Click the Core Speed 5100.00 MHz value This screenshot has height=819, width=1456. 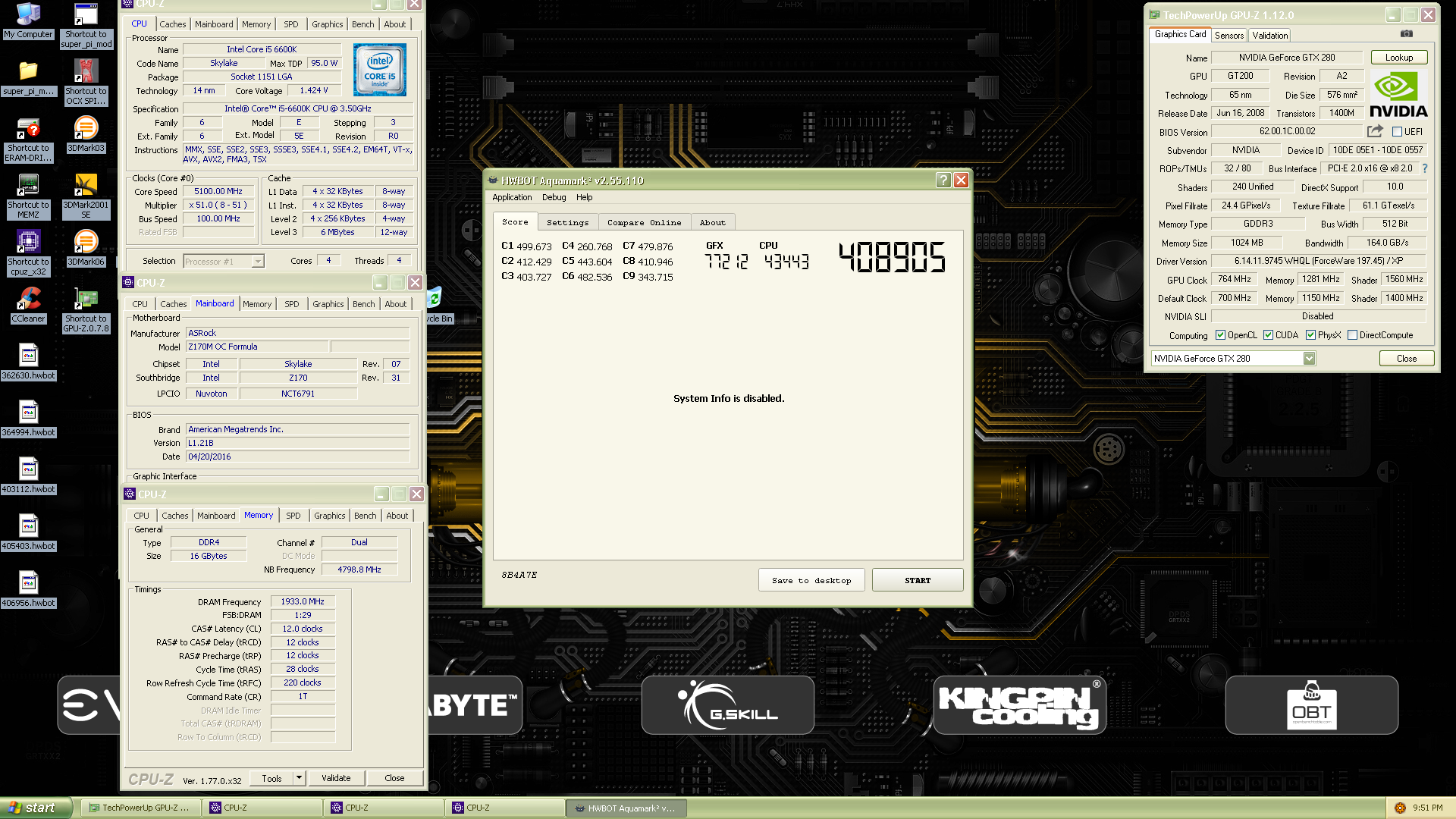tap(218, 192)
